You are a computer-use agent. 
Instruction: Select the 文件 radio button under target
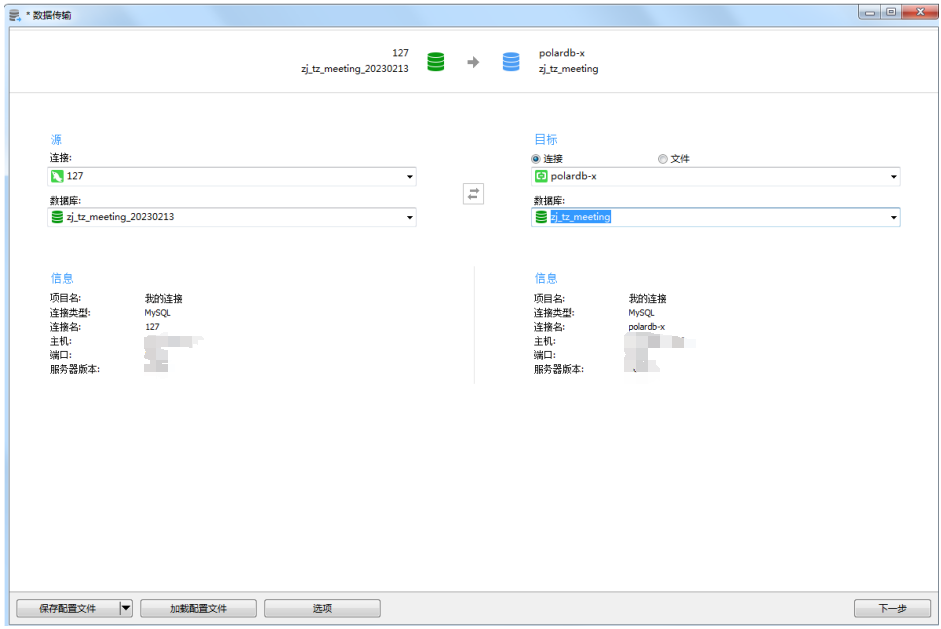pyautogui.click(x=662, y=159)
